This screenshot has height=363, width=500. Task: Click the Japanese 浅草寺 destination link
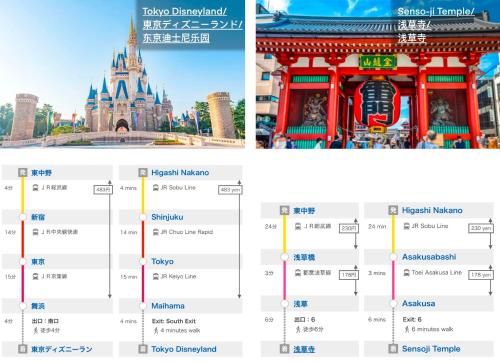(x=304, y=349)
